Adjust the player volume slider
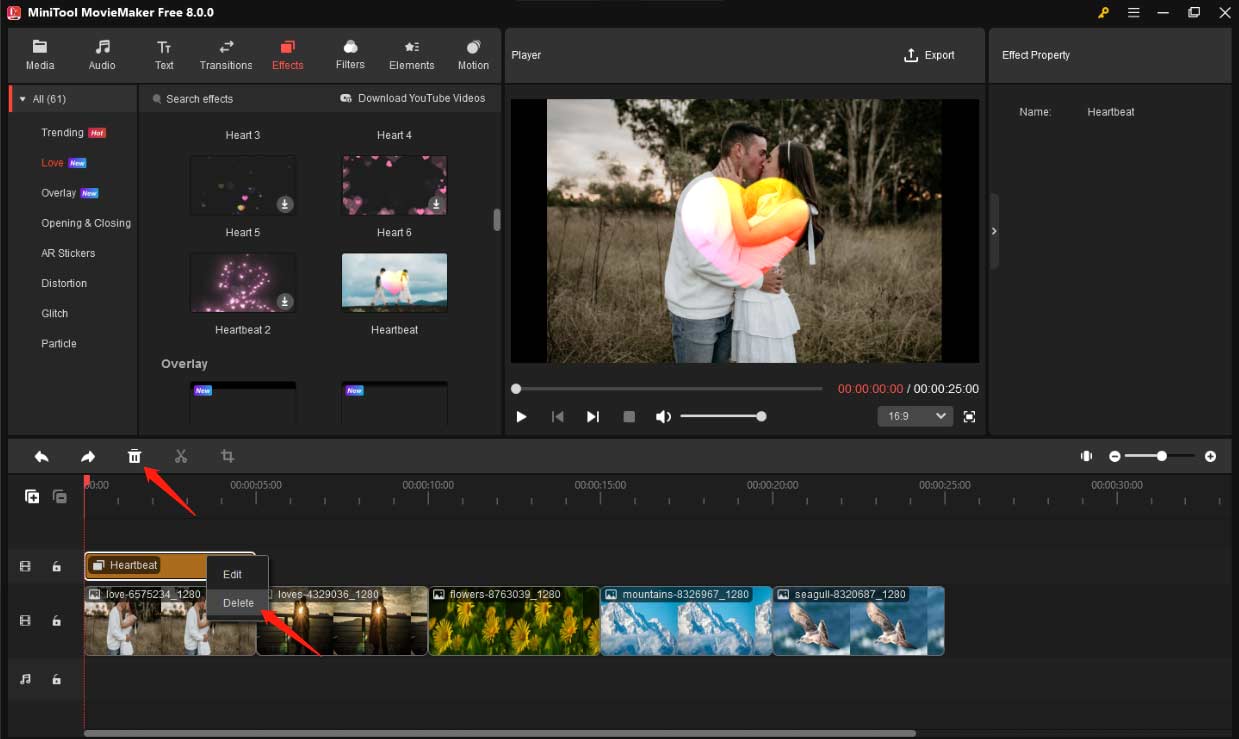The height and width of the screenshot is (739, 1239). coord(721,416)
